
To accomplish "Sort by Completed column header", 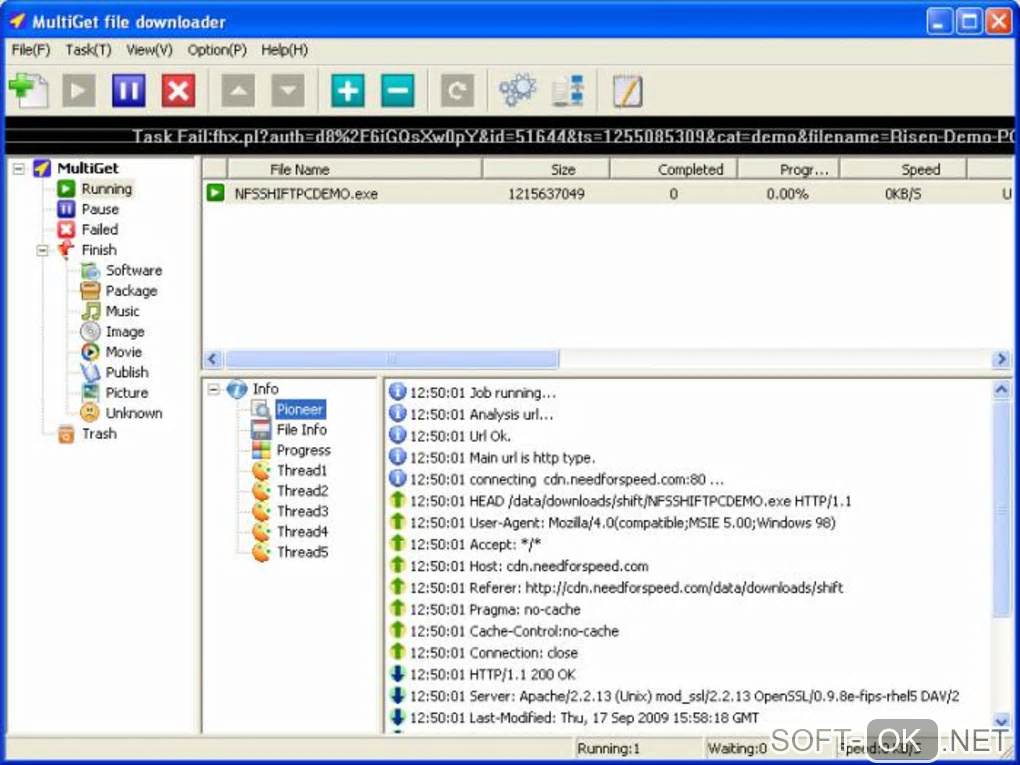I will click(673, 169).
